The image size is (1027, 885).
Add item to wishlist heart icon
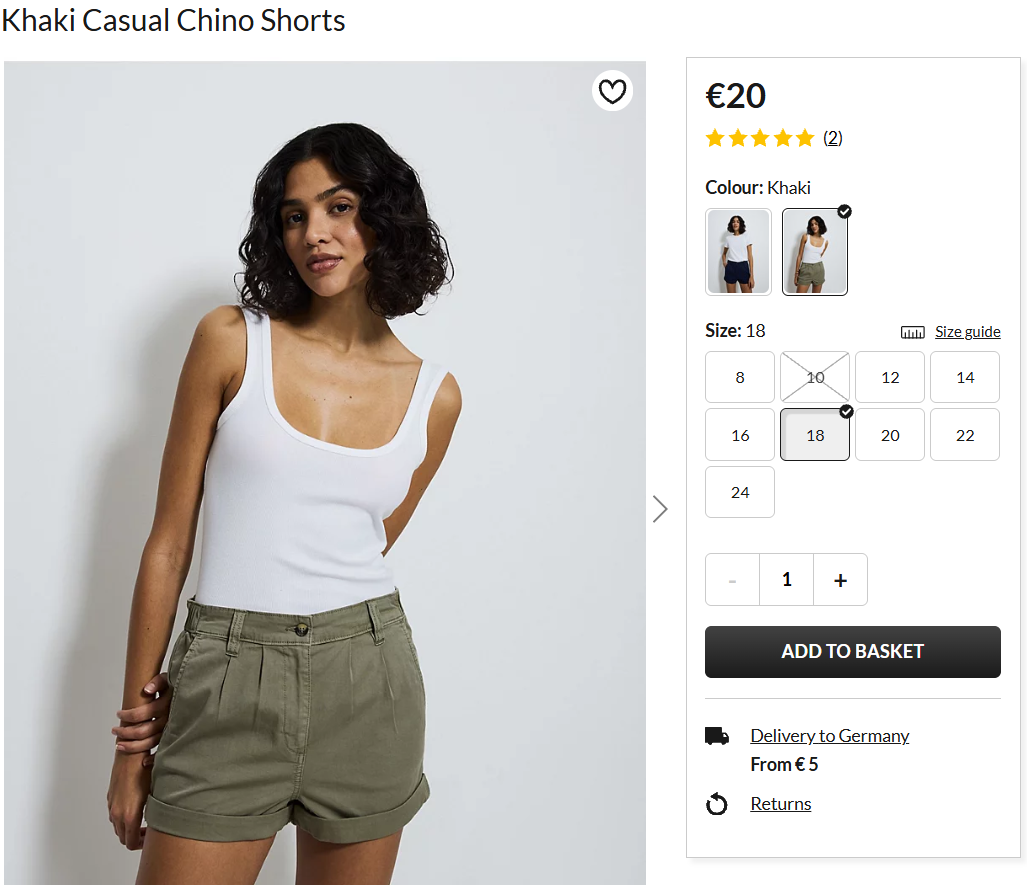(x=612, y=92)
